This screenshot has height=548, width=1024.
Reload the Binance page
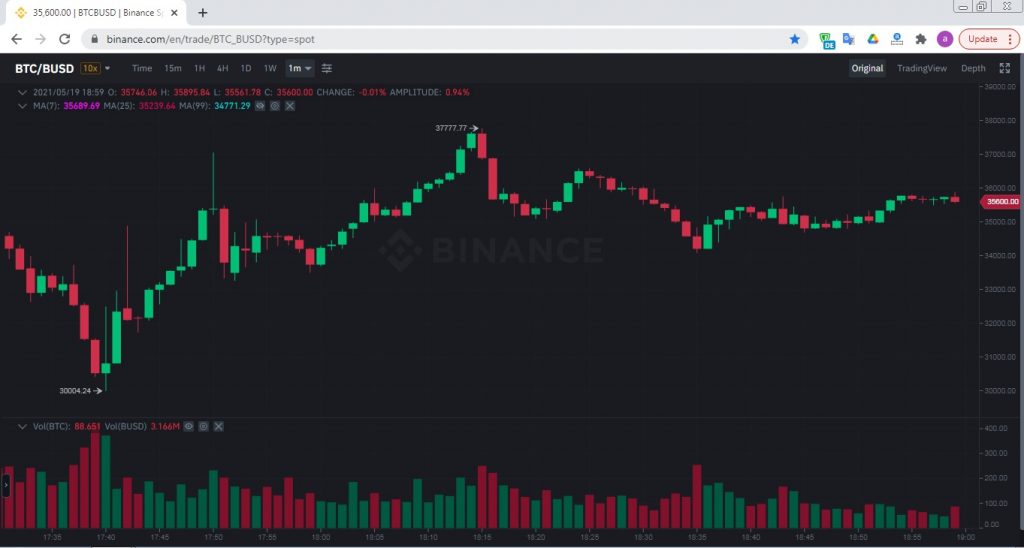click(64, 39)
